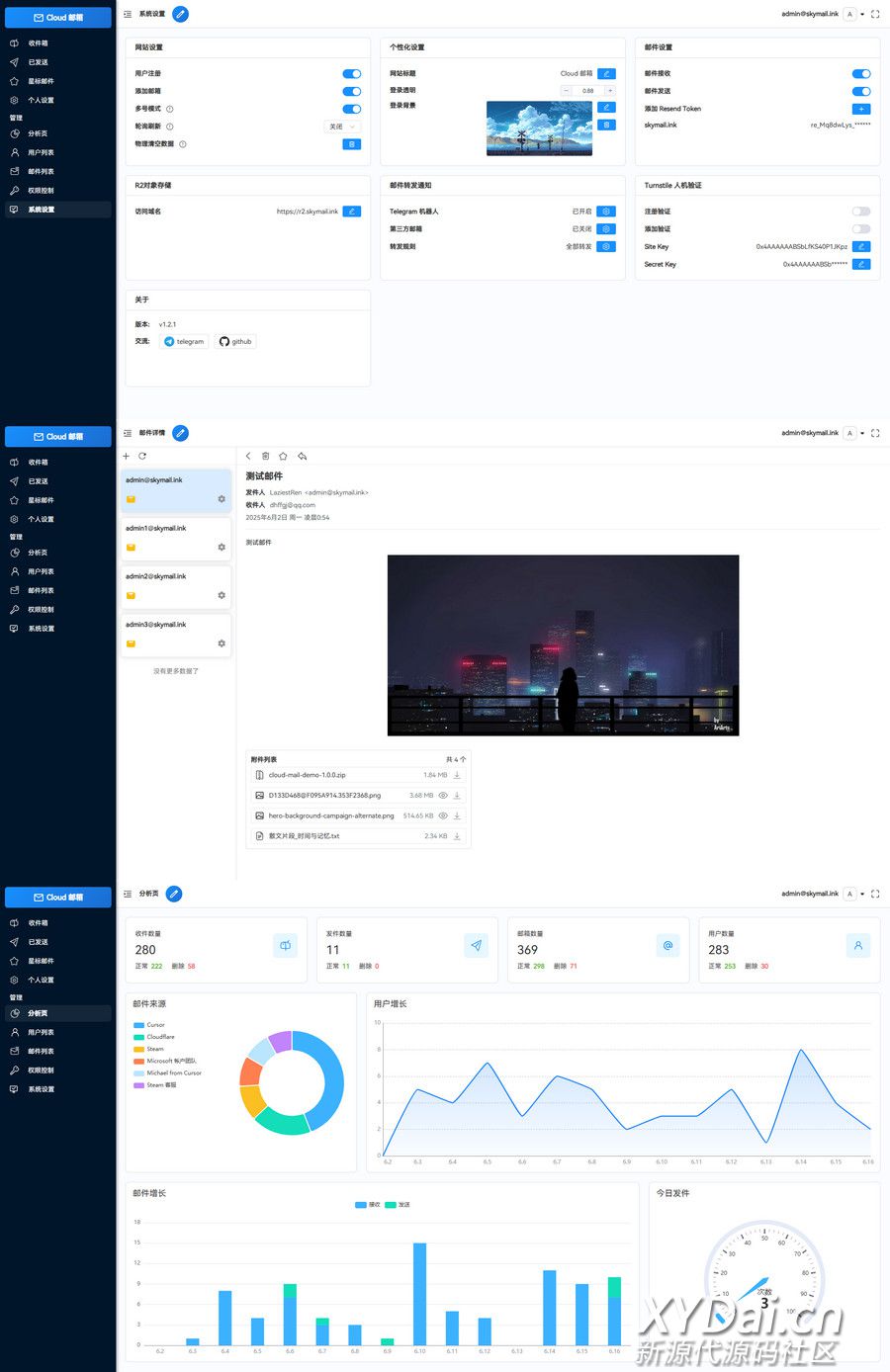The width and height of the screenshot is (890, 1372).
Task: Open the github link in 关于 section
Action: click(x=236, y=342)
